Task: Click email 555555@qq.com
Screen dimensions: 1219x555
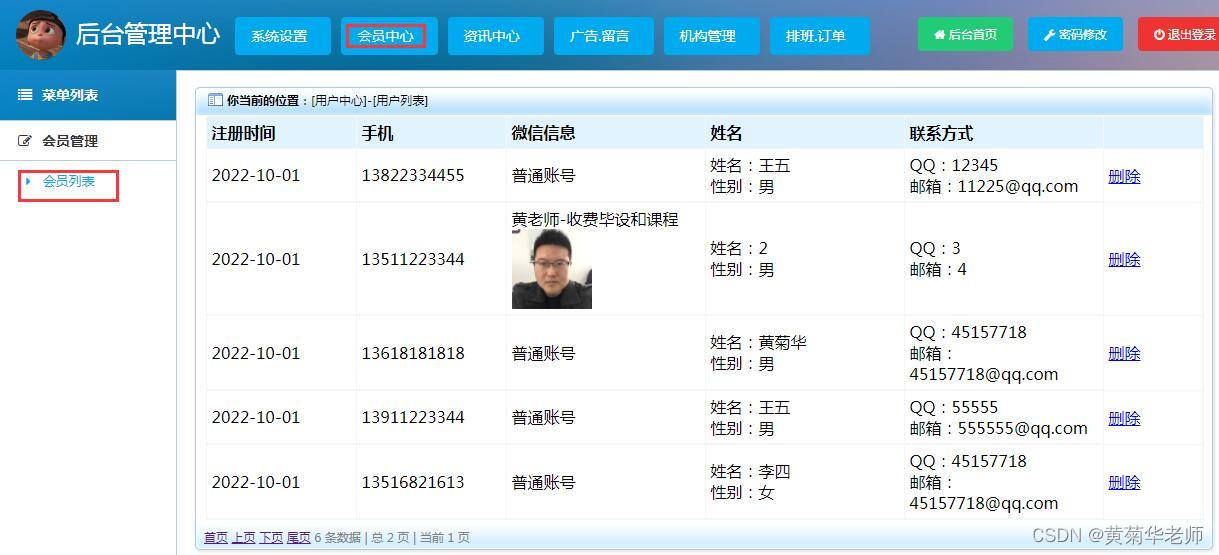Action: (x=1022, y=428)
